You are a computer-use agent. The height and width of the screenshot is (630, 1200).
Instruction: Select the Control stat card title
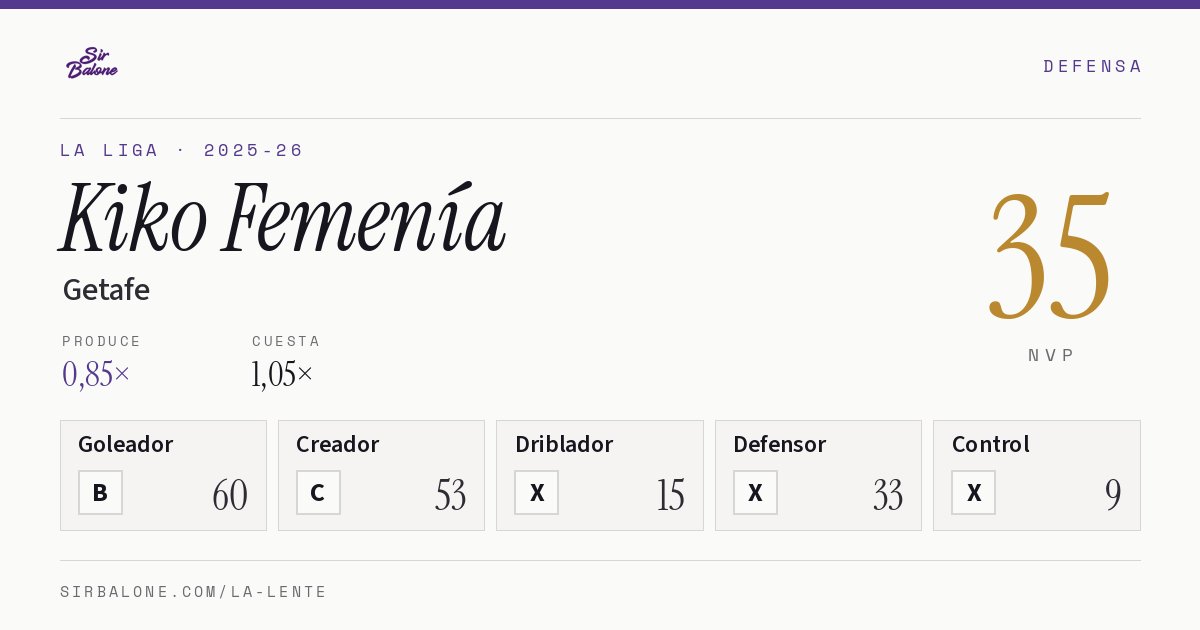990,444
